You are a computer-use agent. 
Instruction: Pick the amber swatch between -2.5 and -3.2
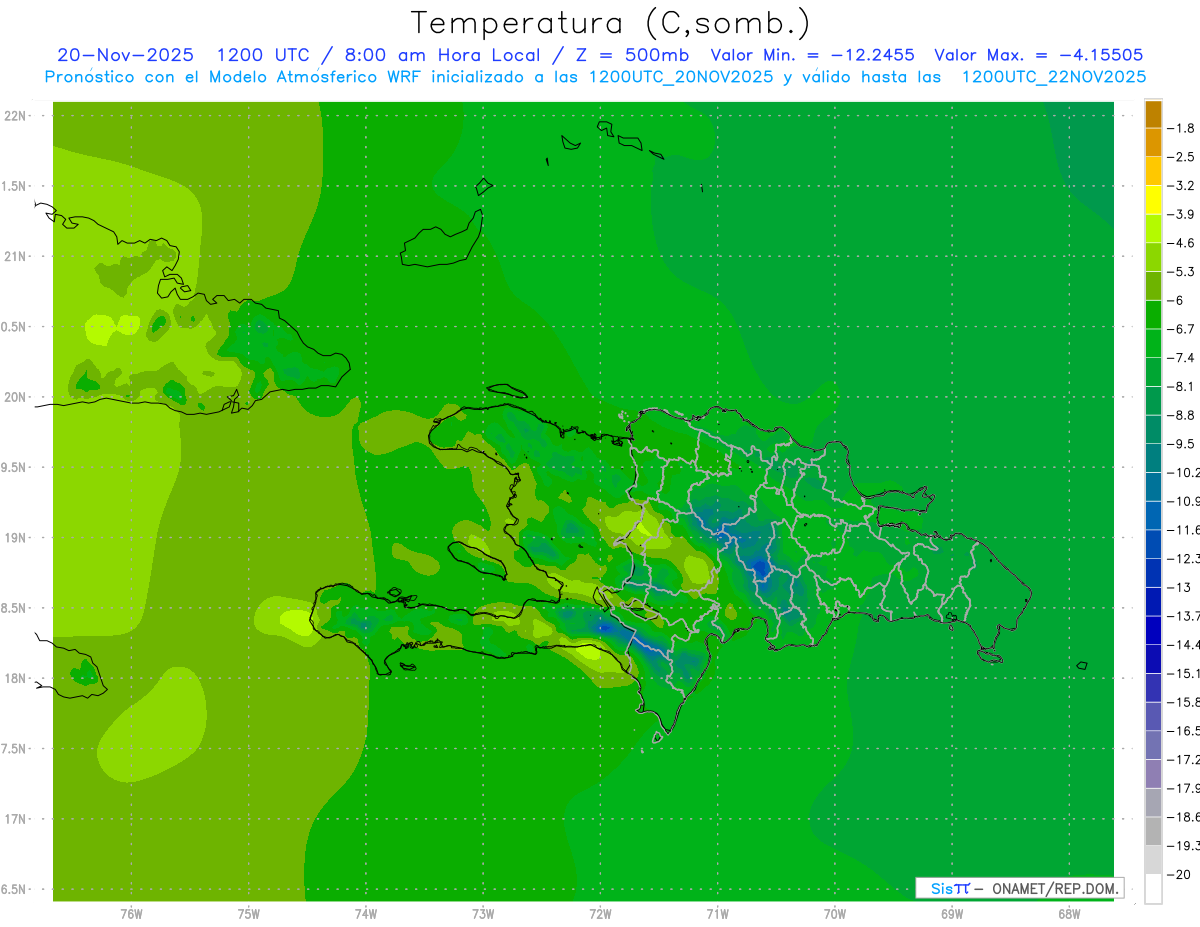tap(1153, 171)
